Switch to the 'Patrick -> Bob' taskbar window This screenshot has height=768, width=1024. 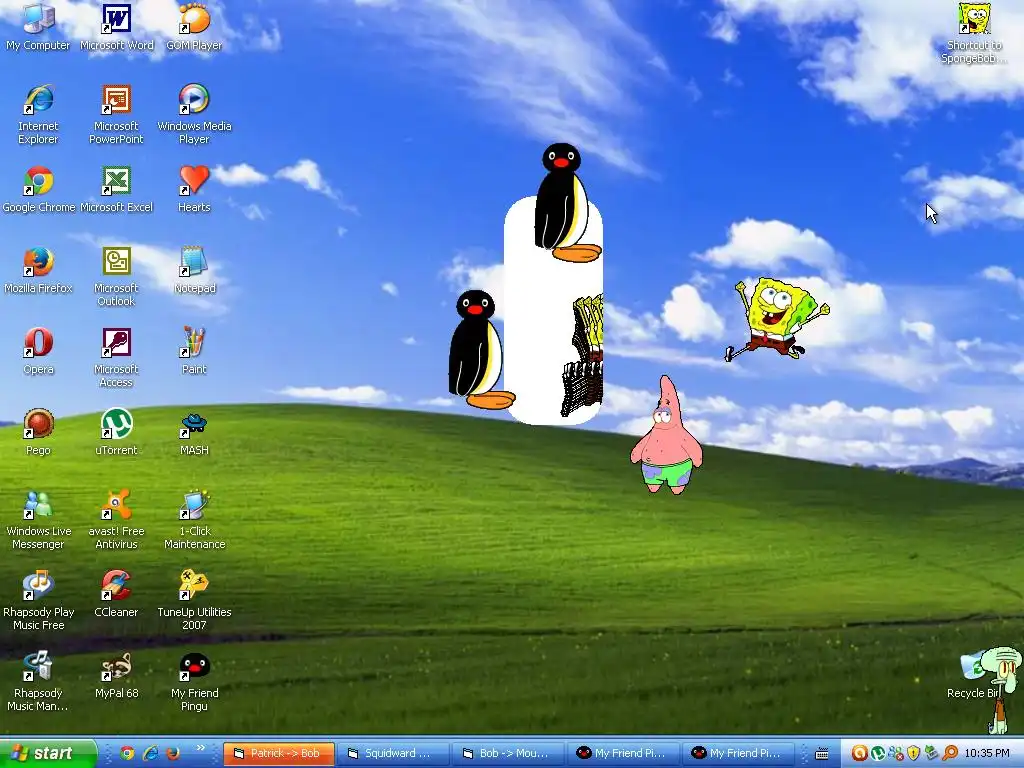(279, 753)
